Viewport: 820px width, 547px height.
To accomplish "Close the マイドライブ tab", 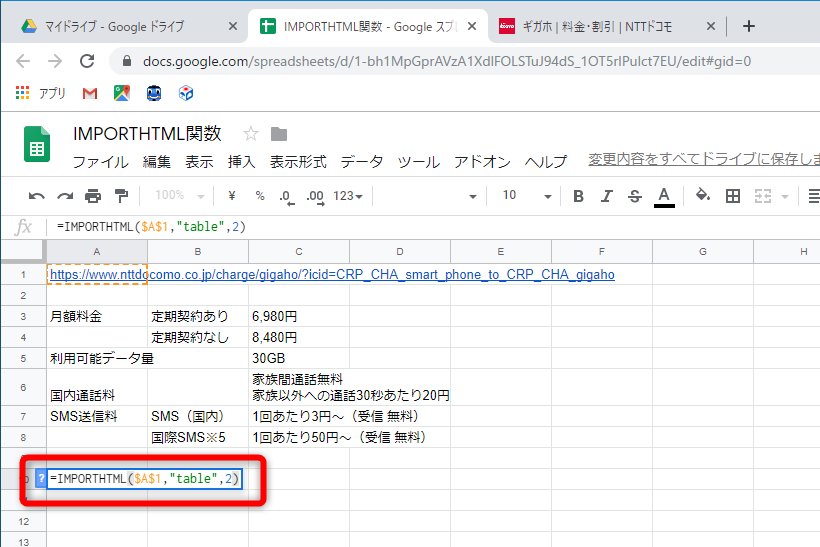I will coord(233,26).
